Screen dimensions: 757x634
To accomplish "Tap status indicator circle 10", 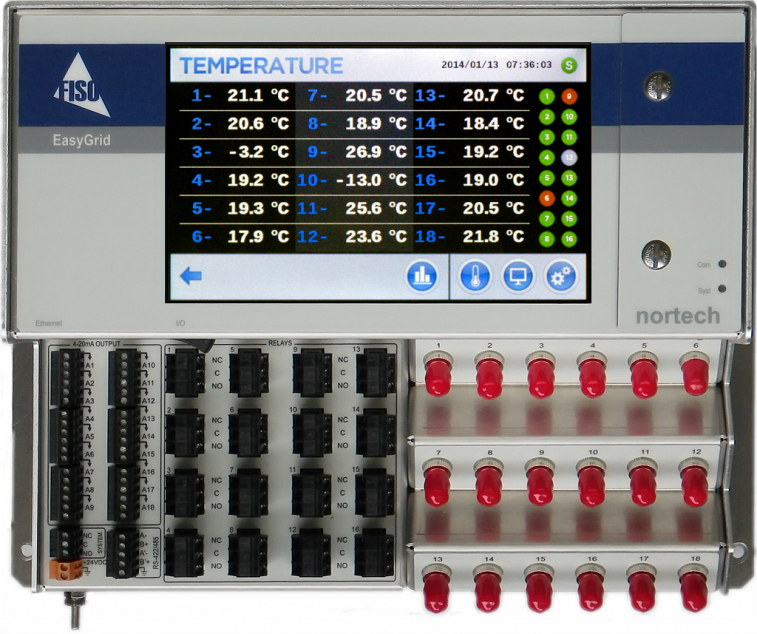I will click(569, 117).
